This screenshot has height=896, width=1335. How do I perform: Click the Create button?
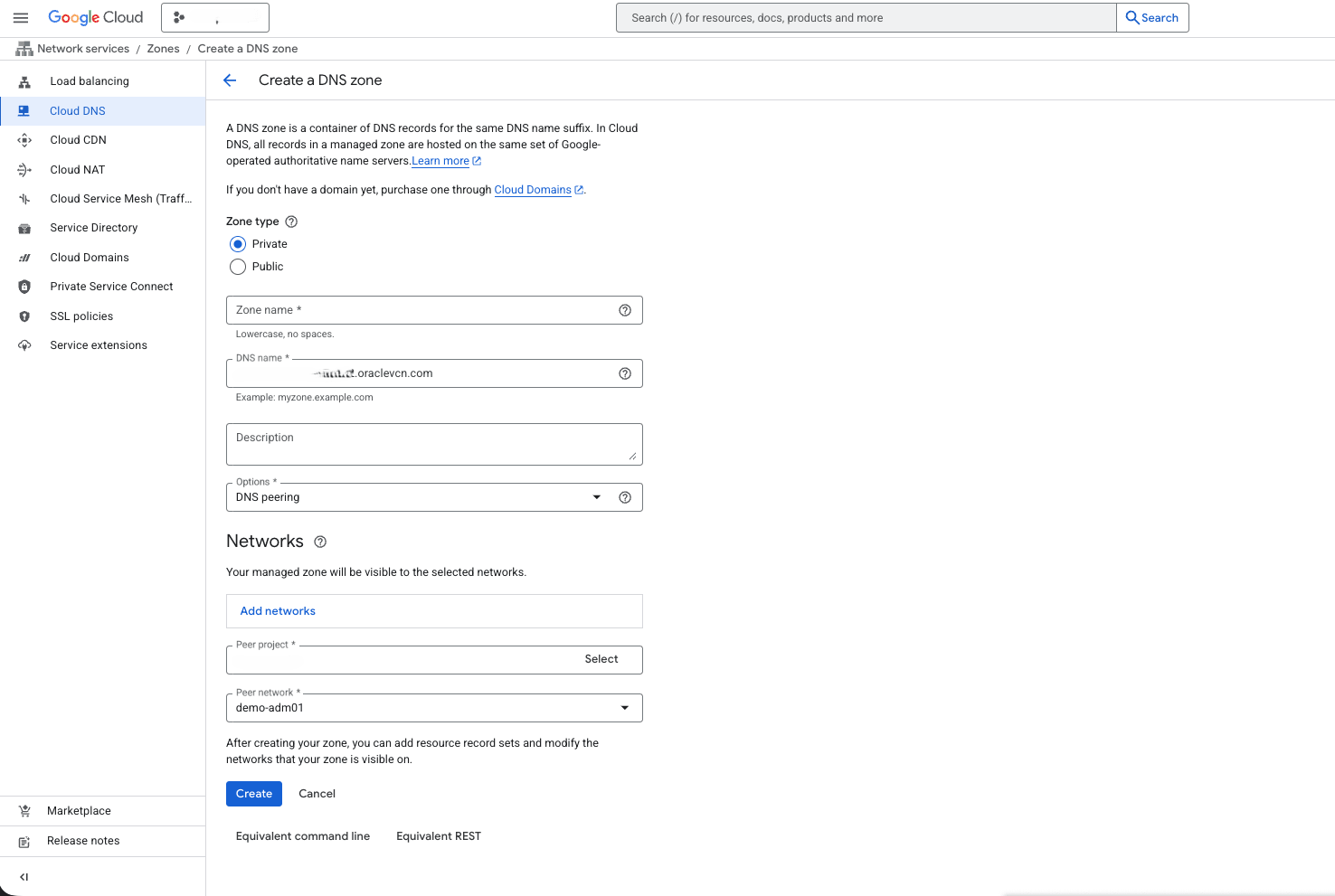254,794
